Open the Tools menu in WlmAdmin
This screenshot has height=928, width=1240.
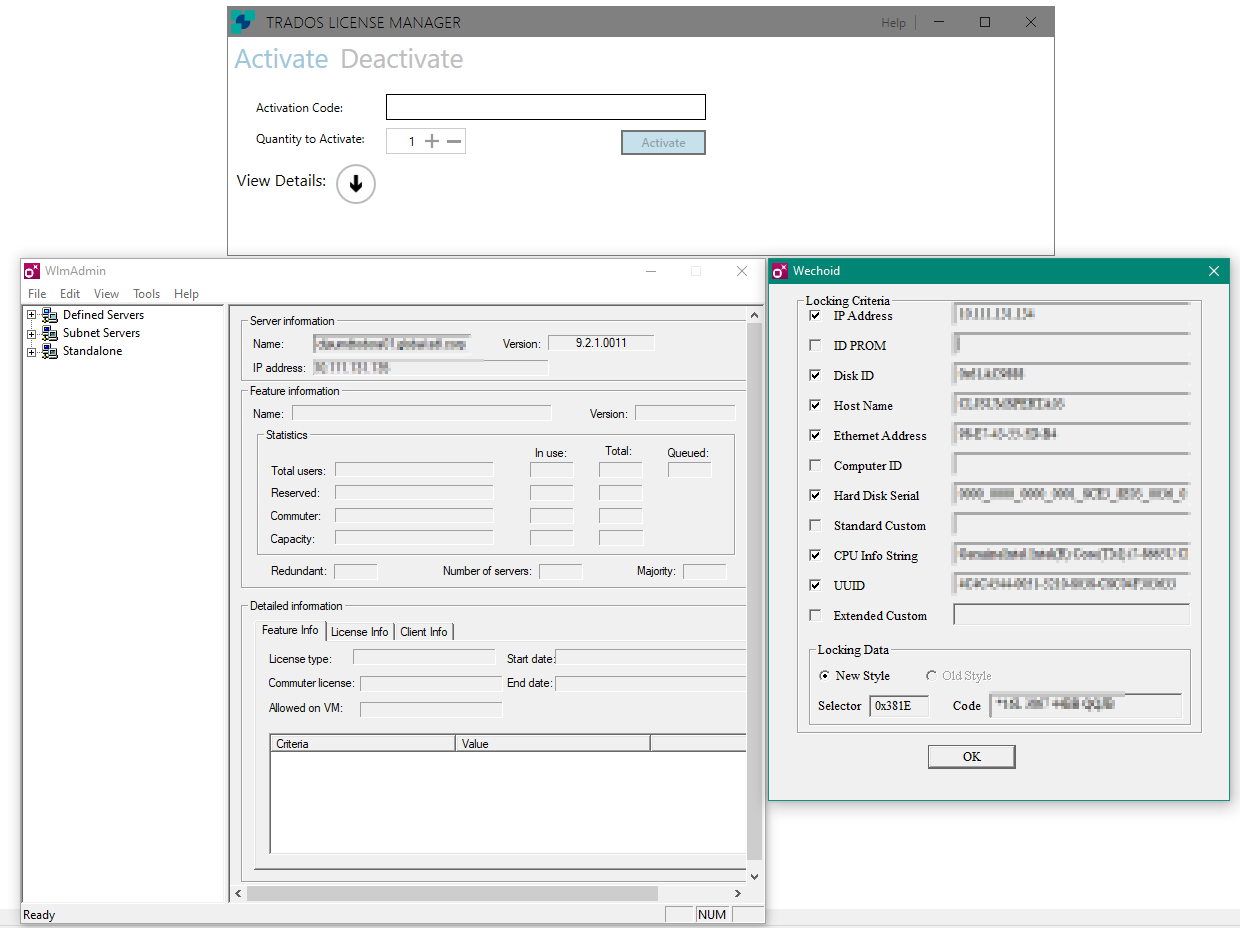pos(147,294)
